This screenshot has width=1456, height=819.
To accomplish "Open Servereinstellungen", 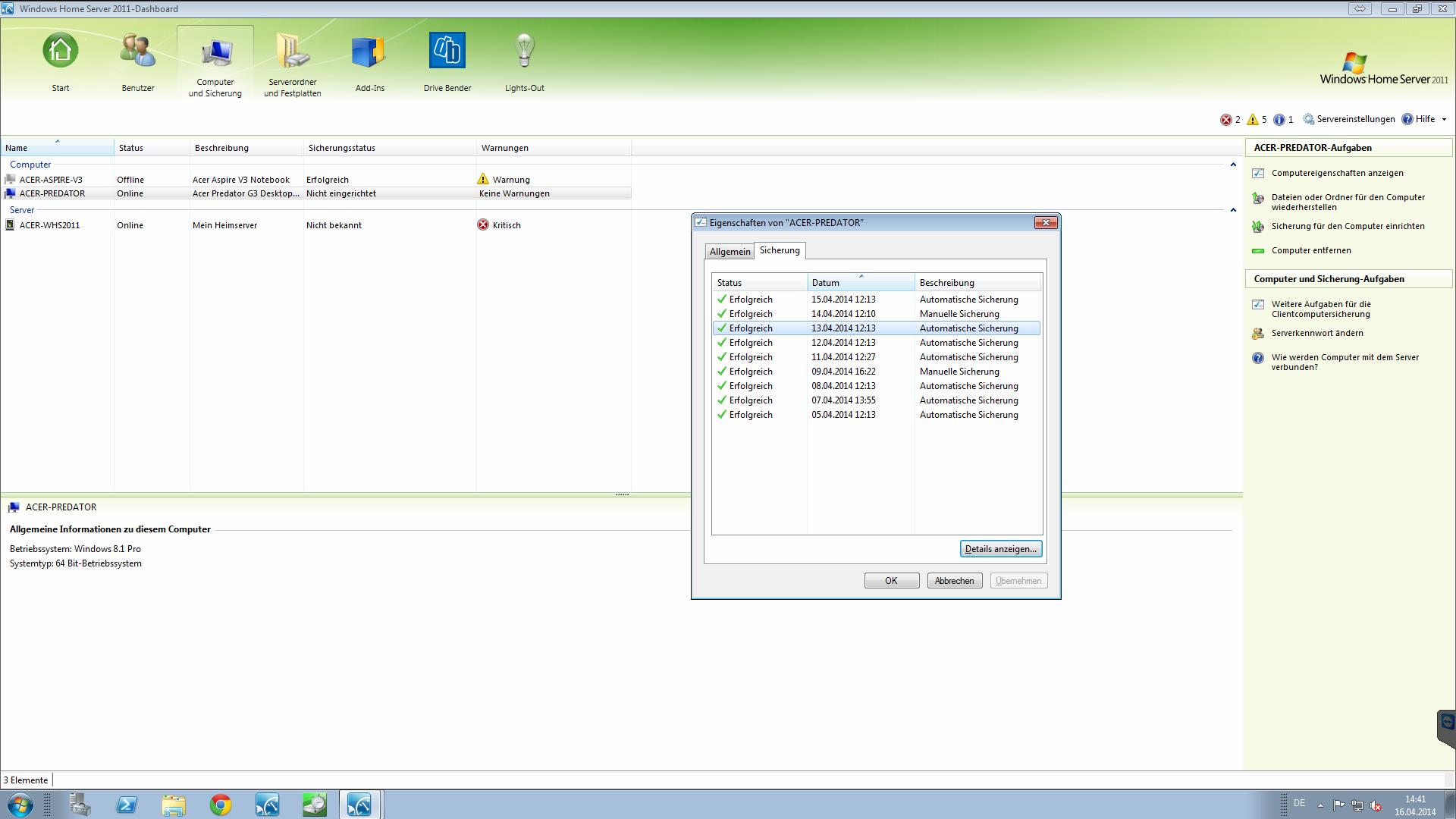I will [1349, 119].
